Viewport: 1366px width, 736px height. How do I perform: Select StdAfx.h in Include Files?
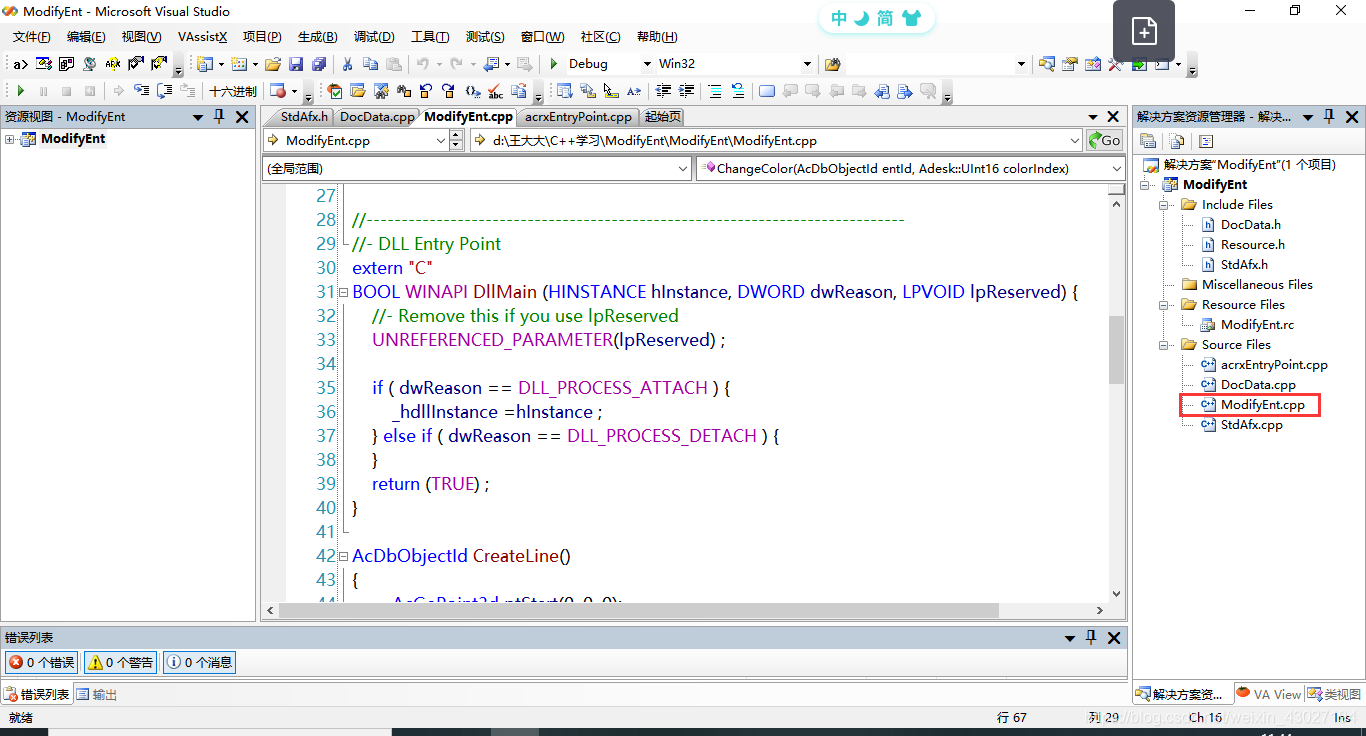pyautogui.click(x=1244, y=265)
